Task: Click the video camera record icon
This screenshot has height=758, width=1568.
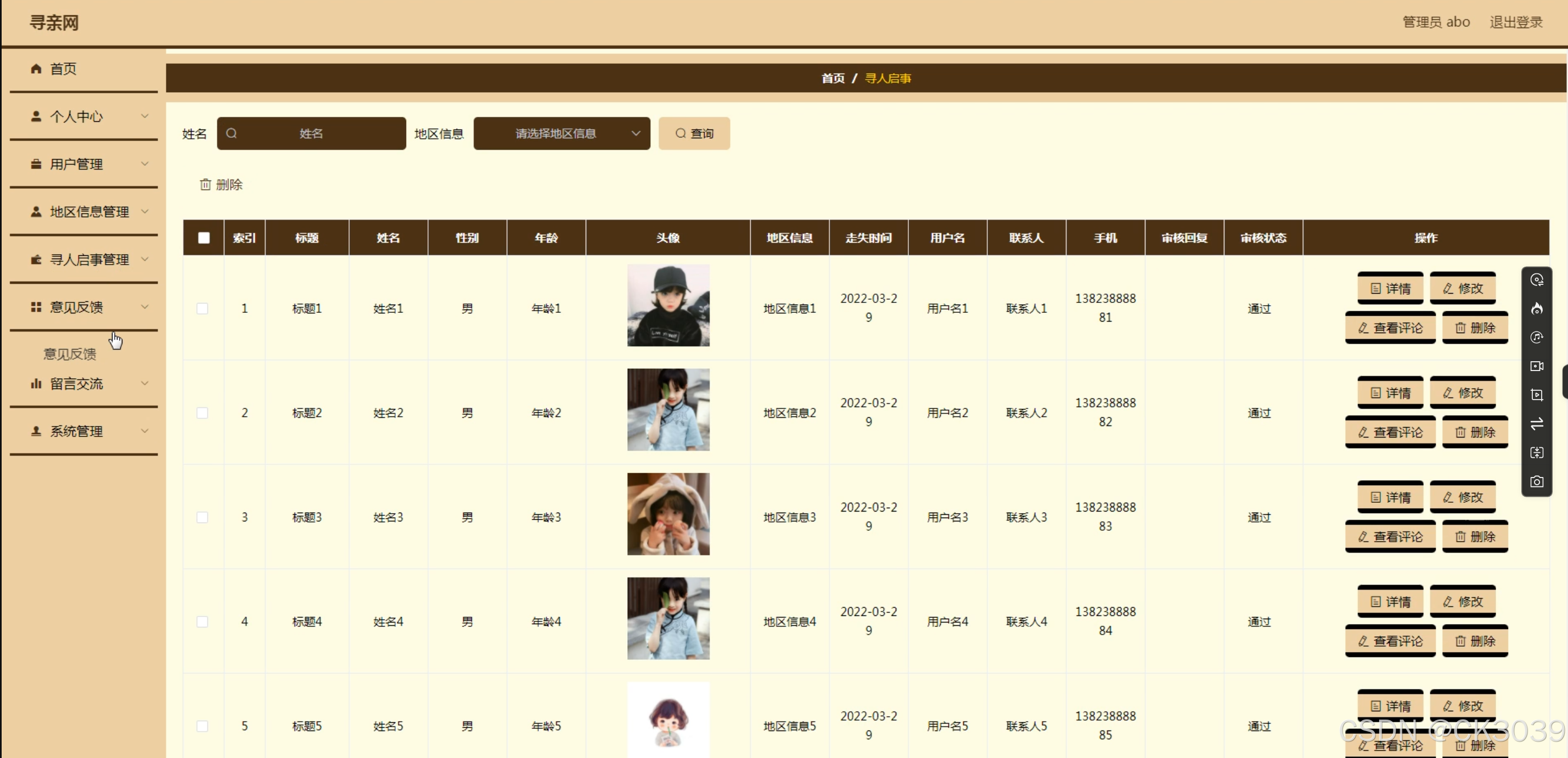Action: pyautogui.click(x=1536, y=366)
